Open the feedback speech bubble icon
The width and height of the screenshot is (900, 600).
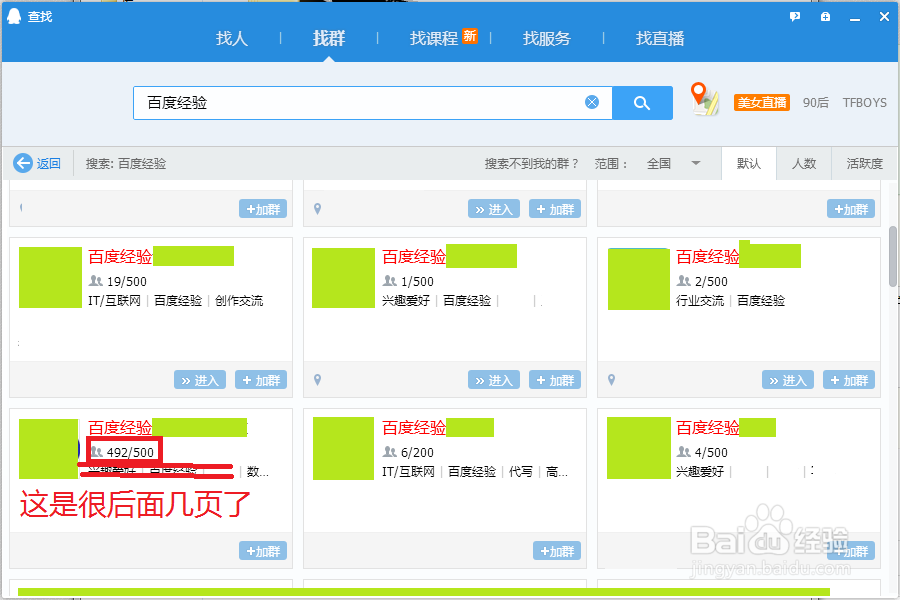[x=795, y=17]
